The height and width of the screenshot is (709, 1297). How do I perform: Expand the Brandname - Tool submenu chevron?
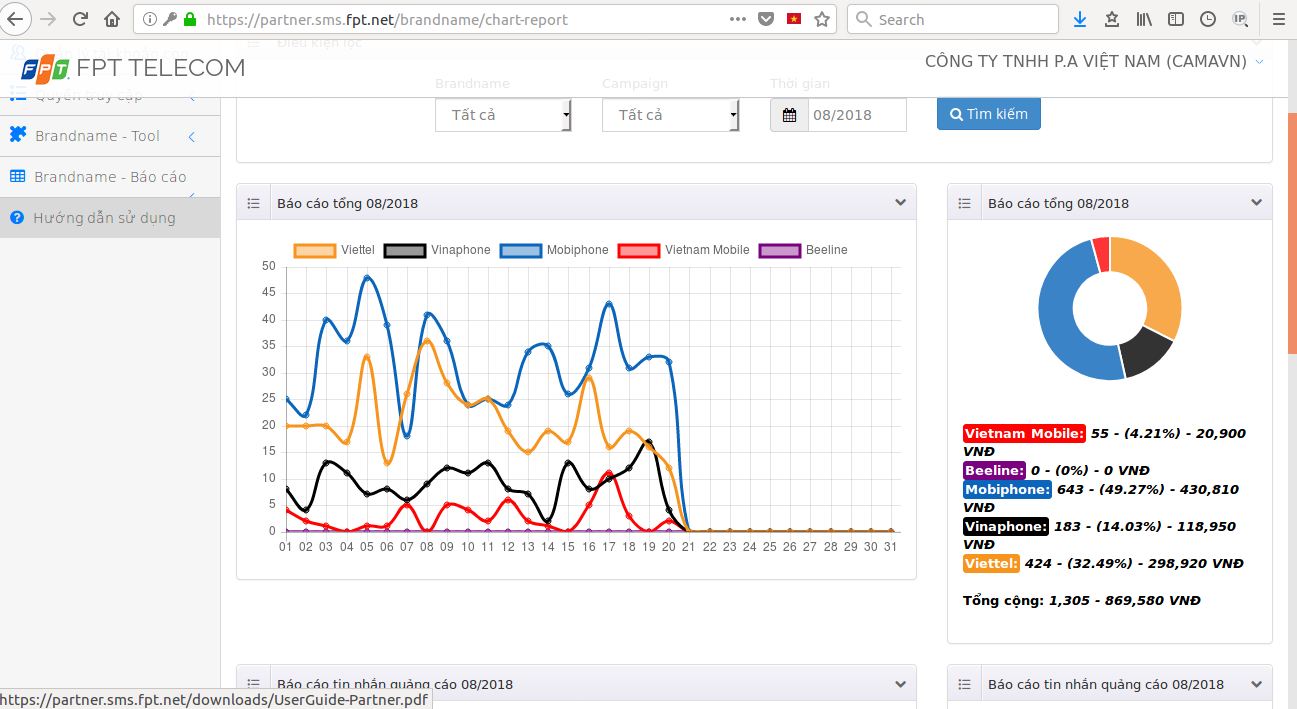click(192, 136)
